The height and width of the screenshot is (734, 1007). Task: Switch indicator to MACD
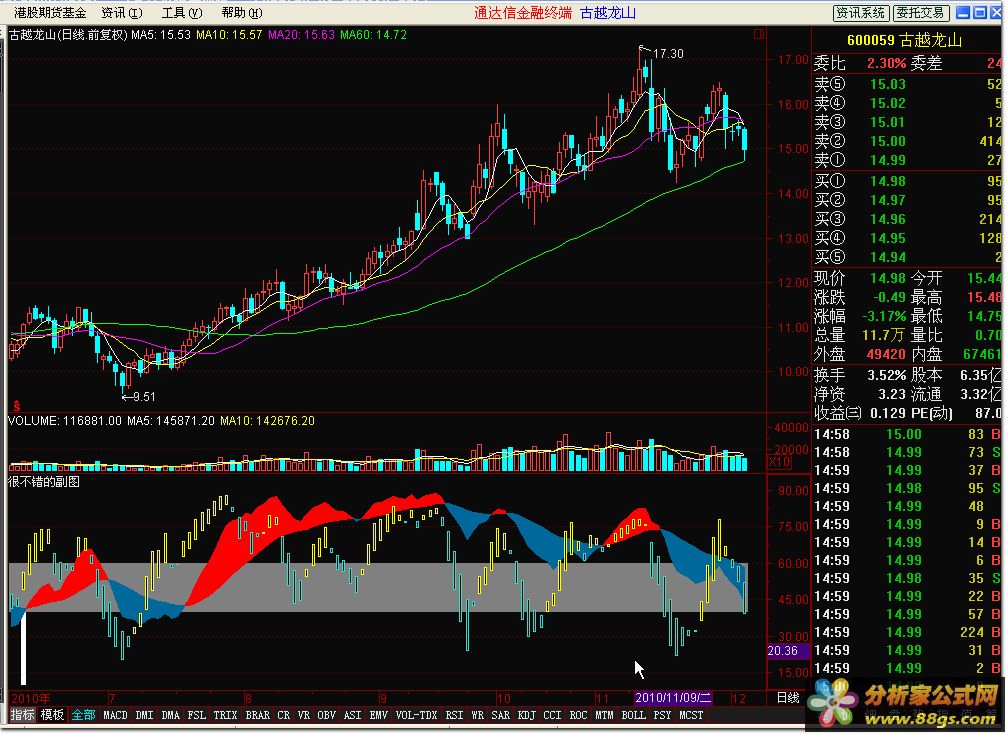[x=115, y=715]
